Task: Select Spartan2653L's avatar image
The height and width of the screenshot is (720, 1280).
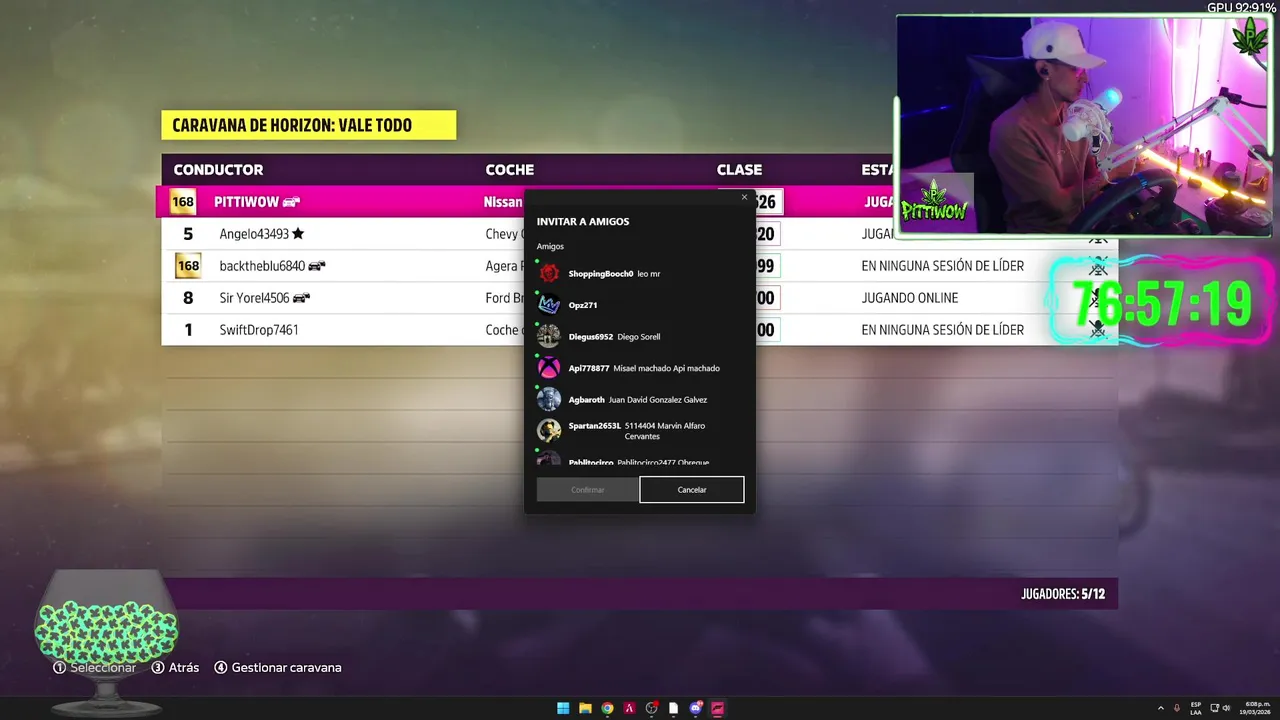Action: coord(549,431)
